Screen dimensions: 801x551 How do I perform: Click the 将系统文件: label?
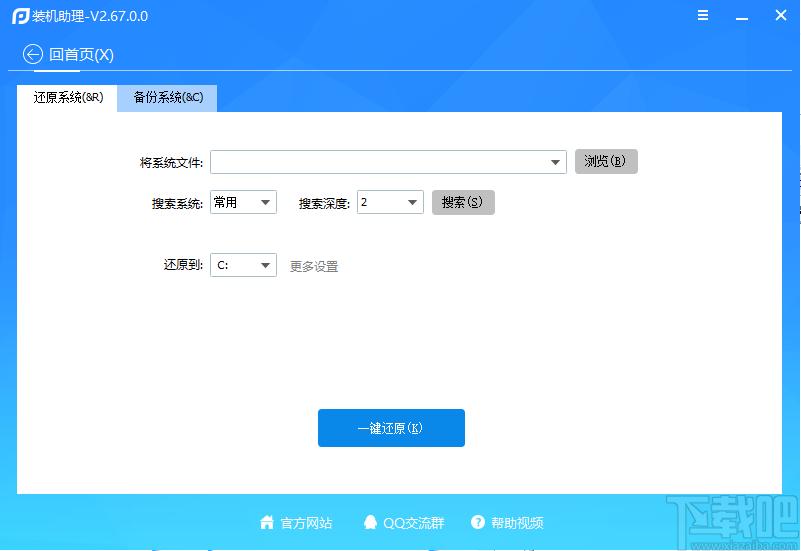coord(171,163)
